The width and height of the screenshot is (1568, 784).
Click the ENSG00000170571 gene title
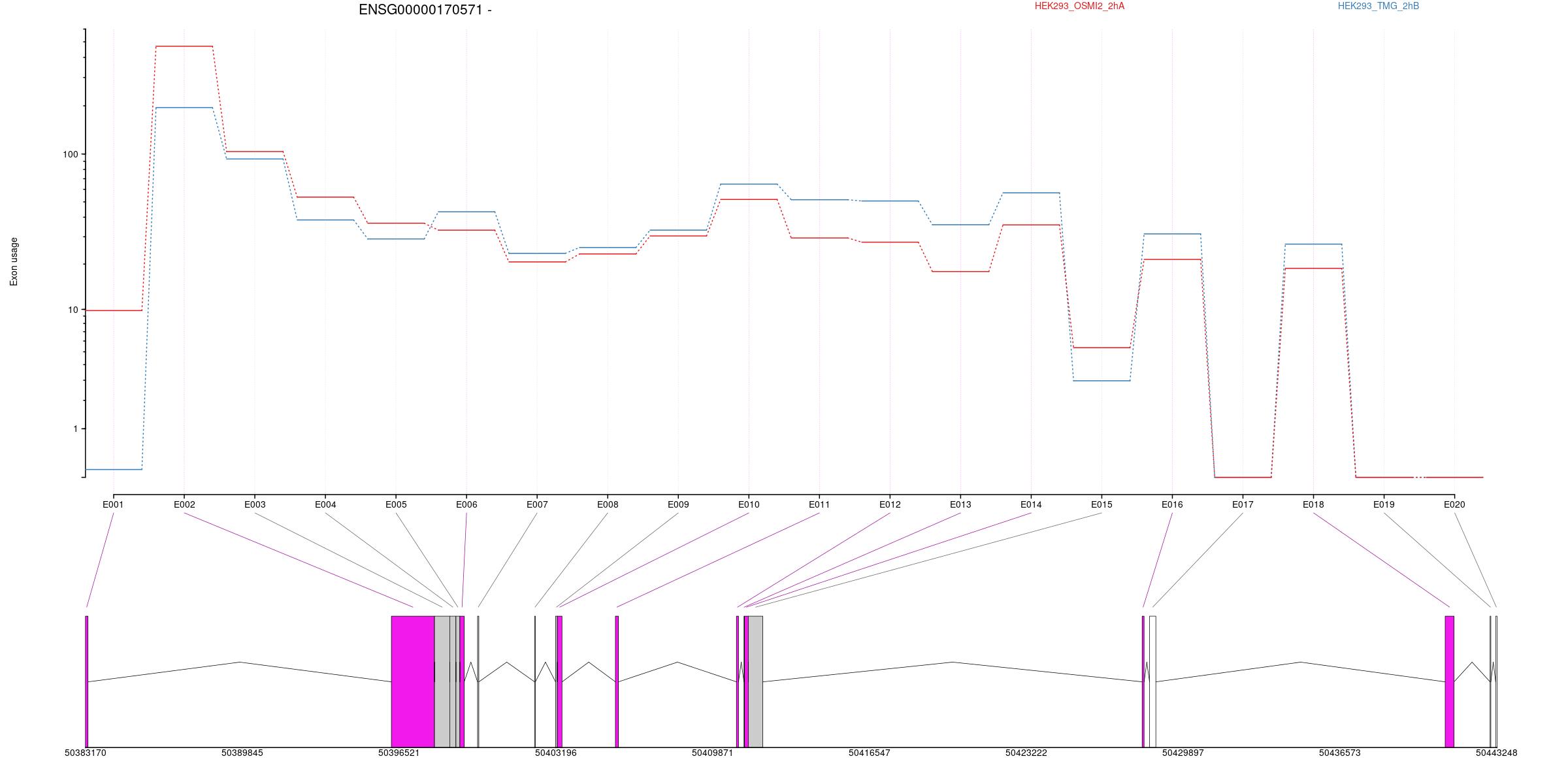pyautogui.click(x=425, y=10)
